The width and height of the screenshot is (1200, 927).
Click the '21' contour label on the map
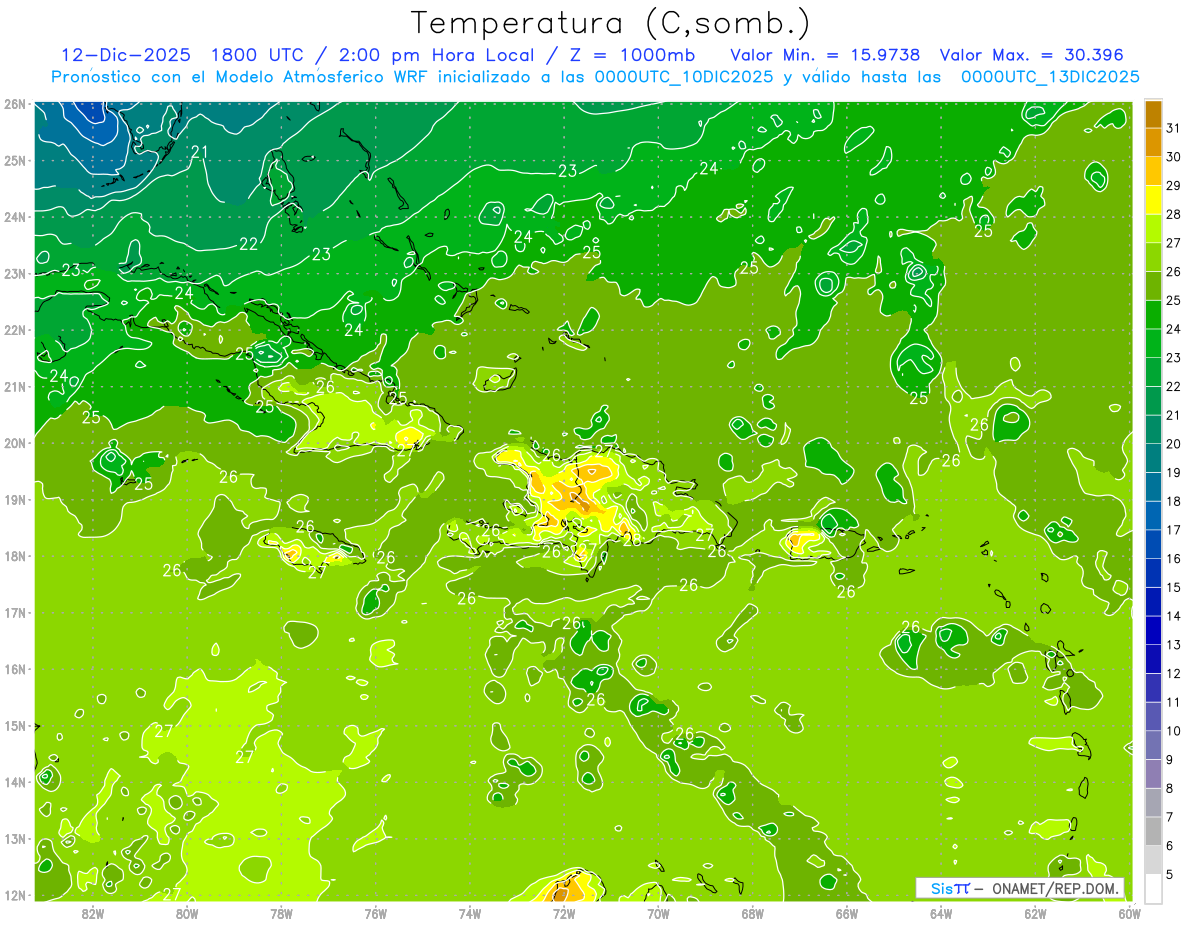point(199,152)
